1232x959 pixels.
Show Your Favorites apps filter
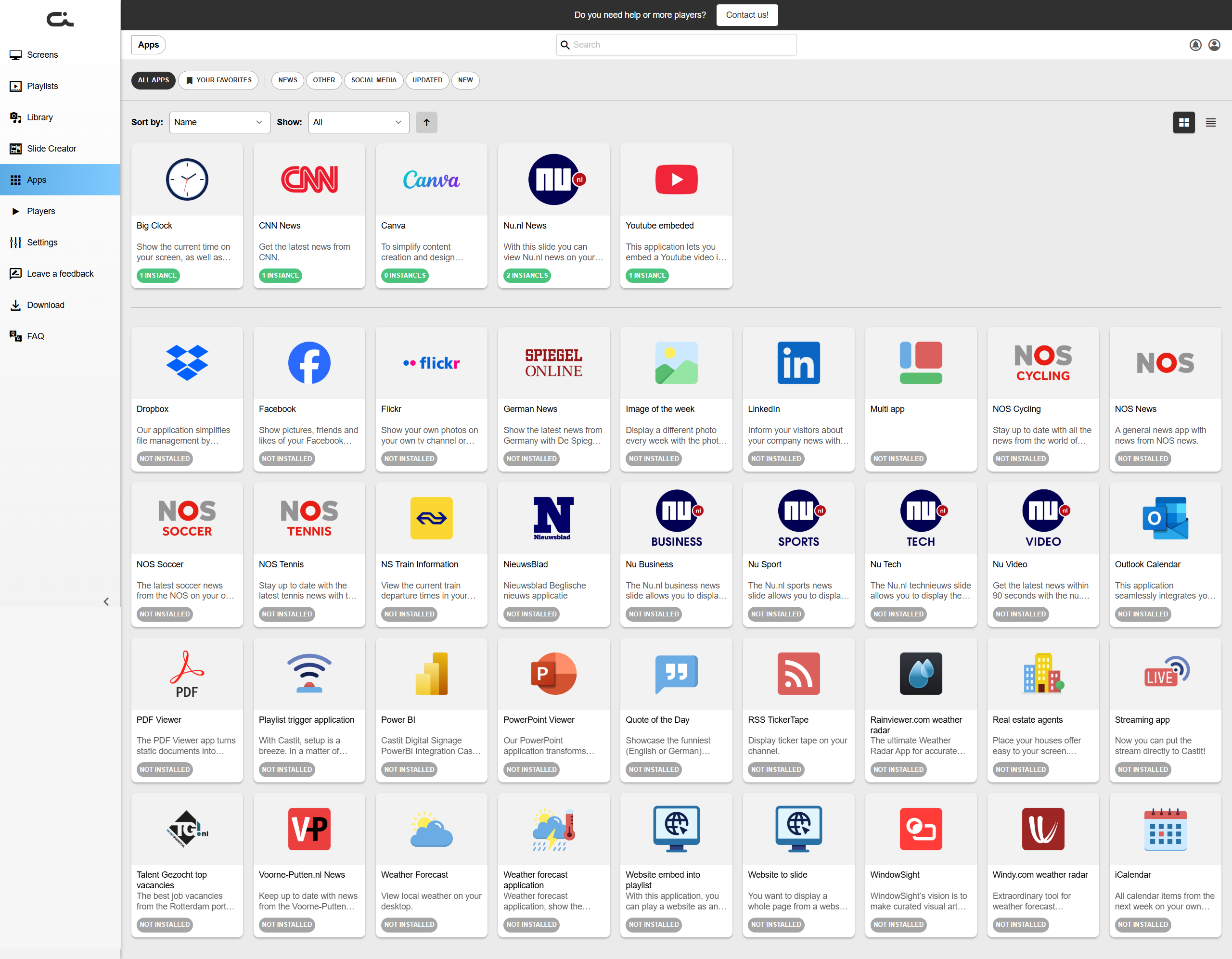tap(218, 80)
